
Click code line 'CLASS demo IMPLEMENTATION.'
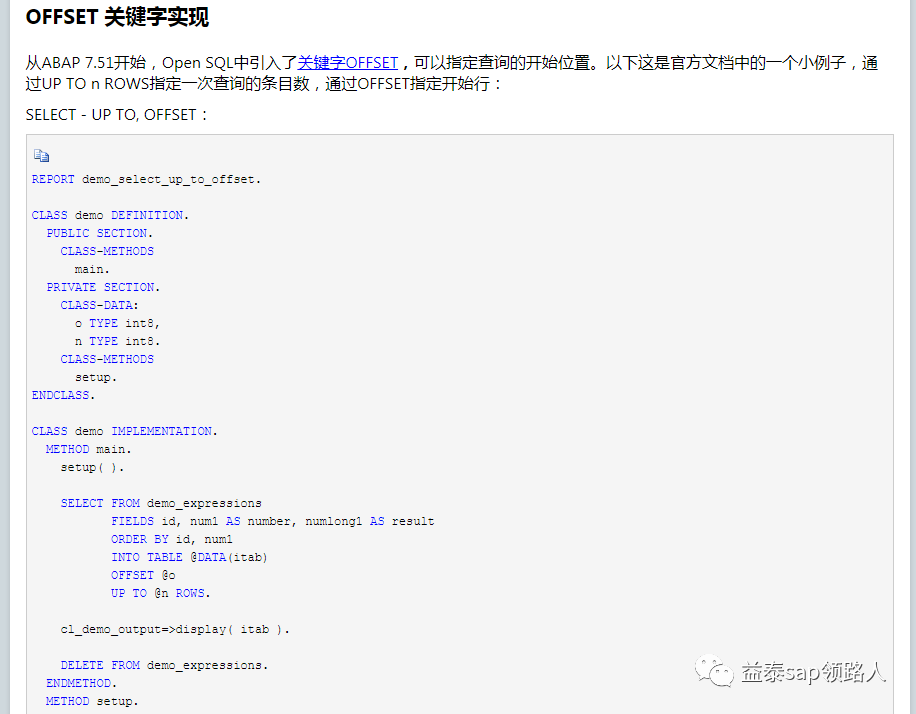coord(124,431)
